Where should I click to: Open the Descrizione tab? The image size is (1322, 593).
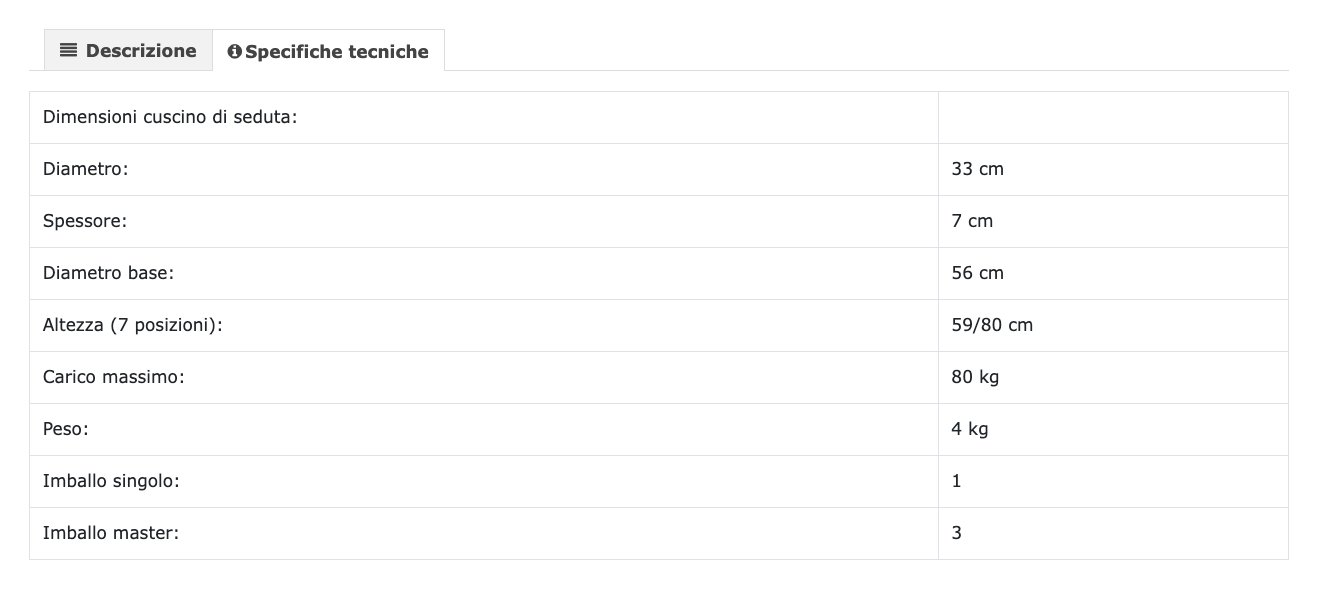(x=128, y=51)
